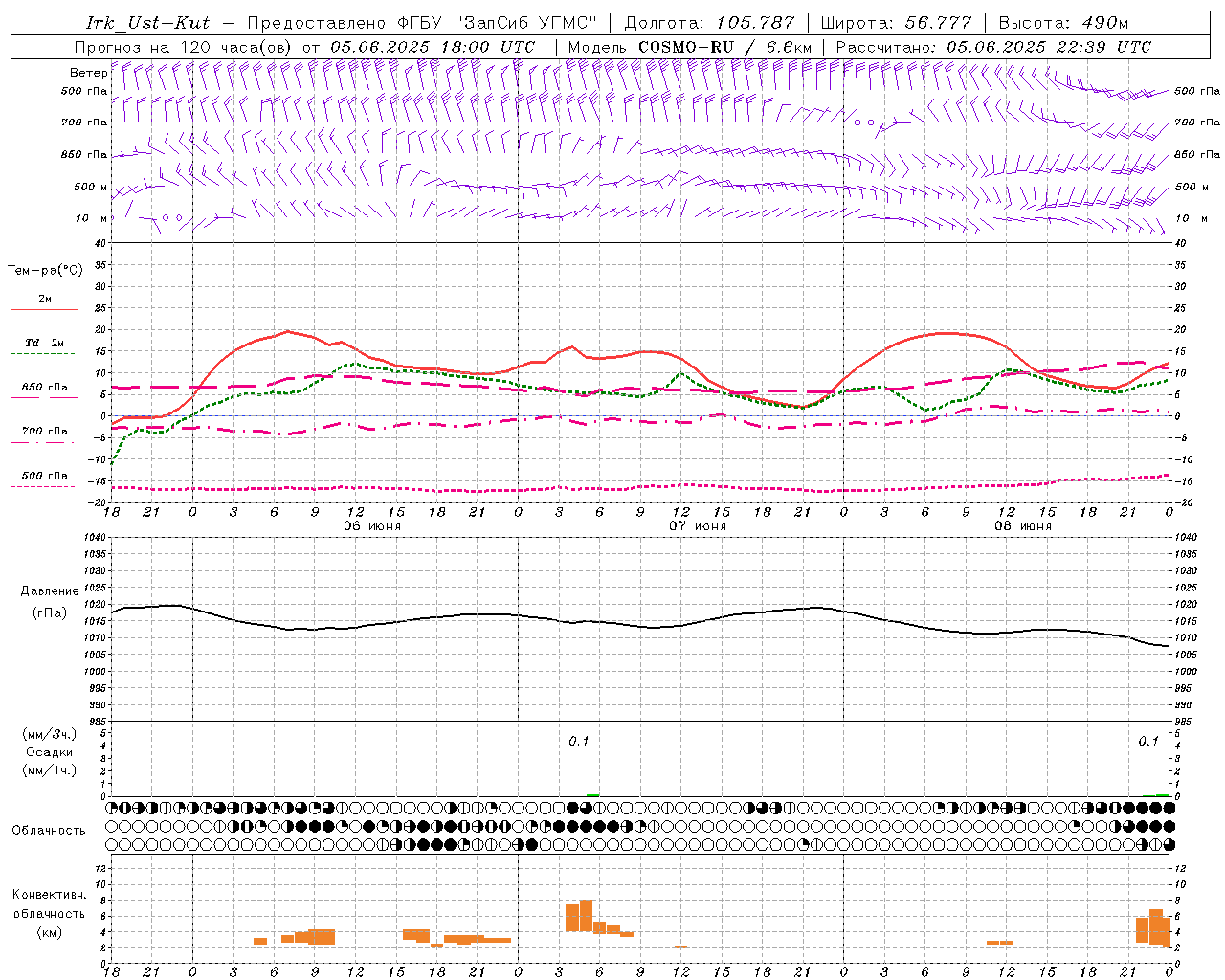This screenshot has height=980, width=1225.
Task: Click the Высота: 490м value
Action: click(1063, 22)
